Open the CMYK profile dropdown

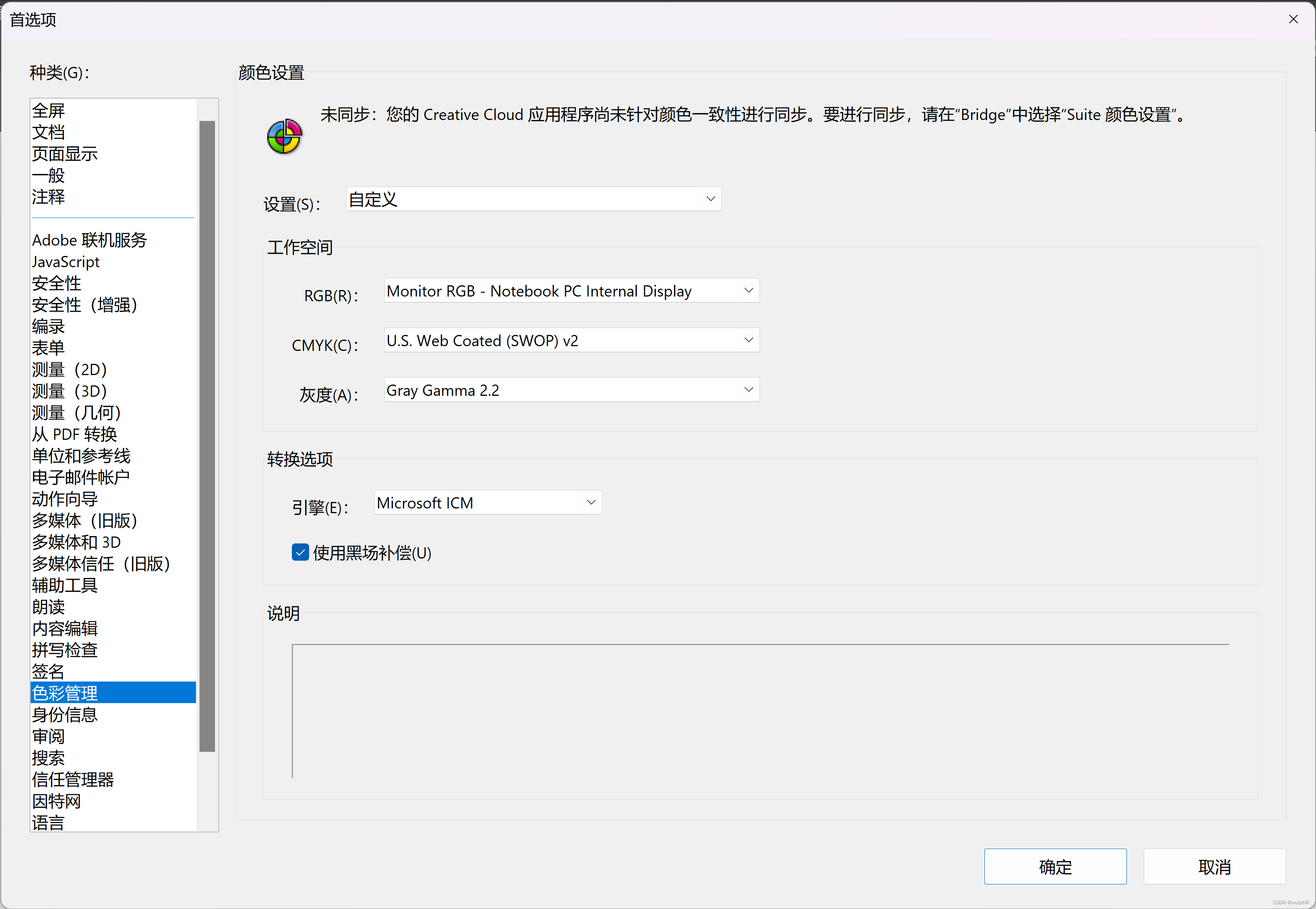click(571, 341)
